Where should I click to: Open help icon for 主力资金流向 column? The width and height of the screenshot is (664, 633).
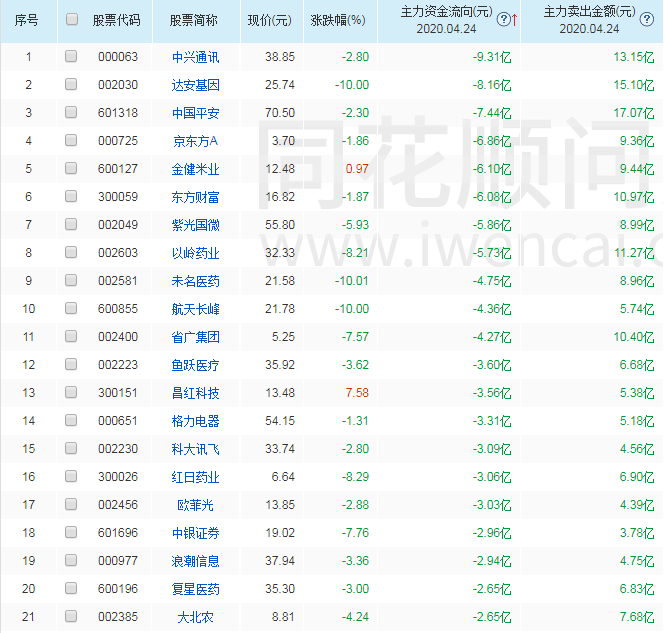503,19
